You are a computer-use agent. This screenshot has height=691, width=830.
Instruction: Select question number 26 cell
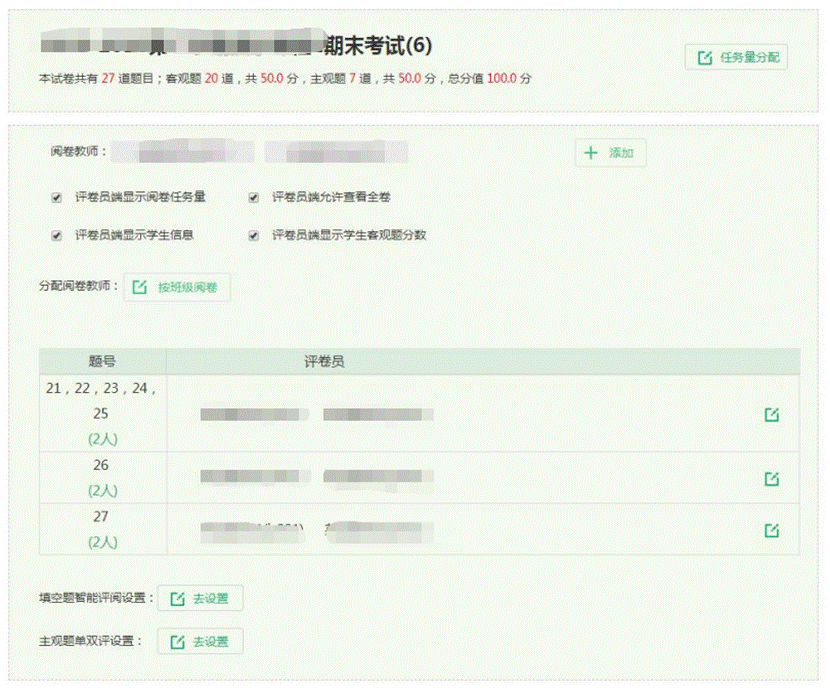coord(101,466)
